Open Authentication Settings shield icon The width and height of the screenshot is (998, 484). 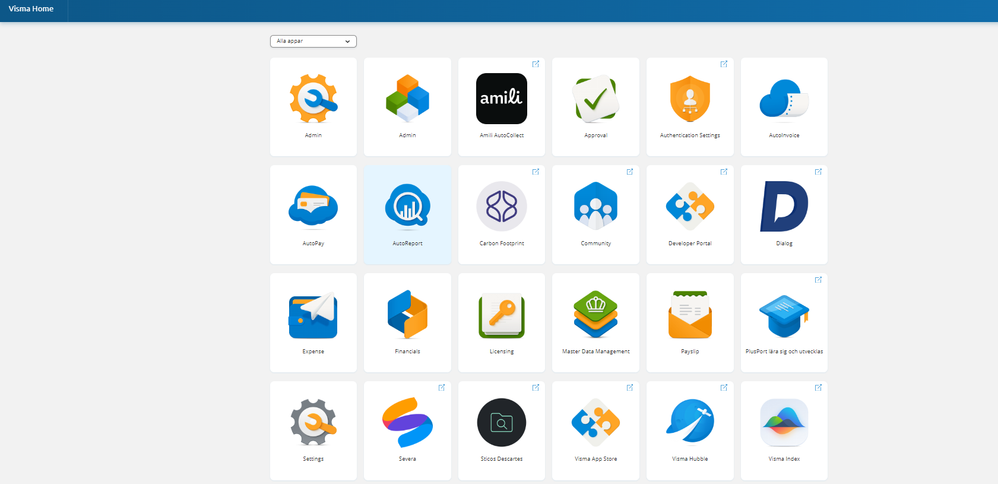(x=690, y=99)
